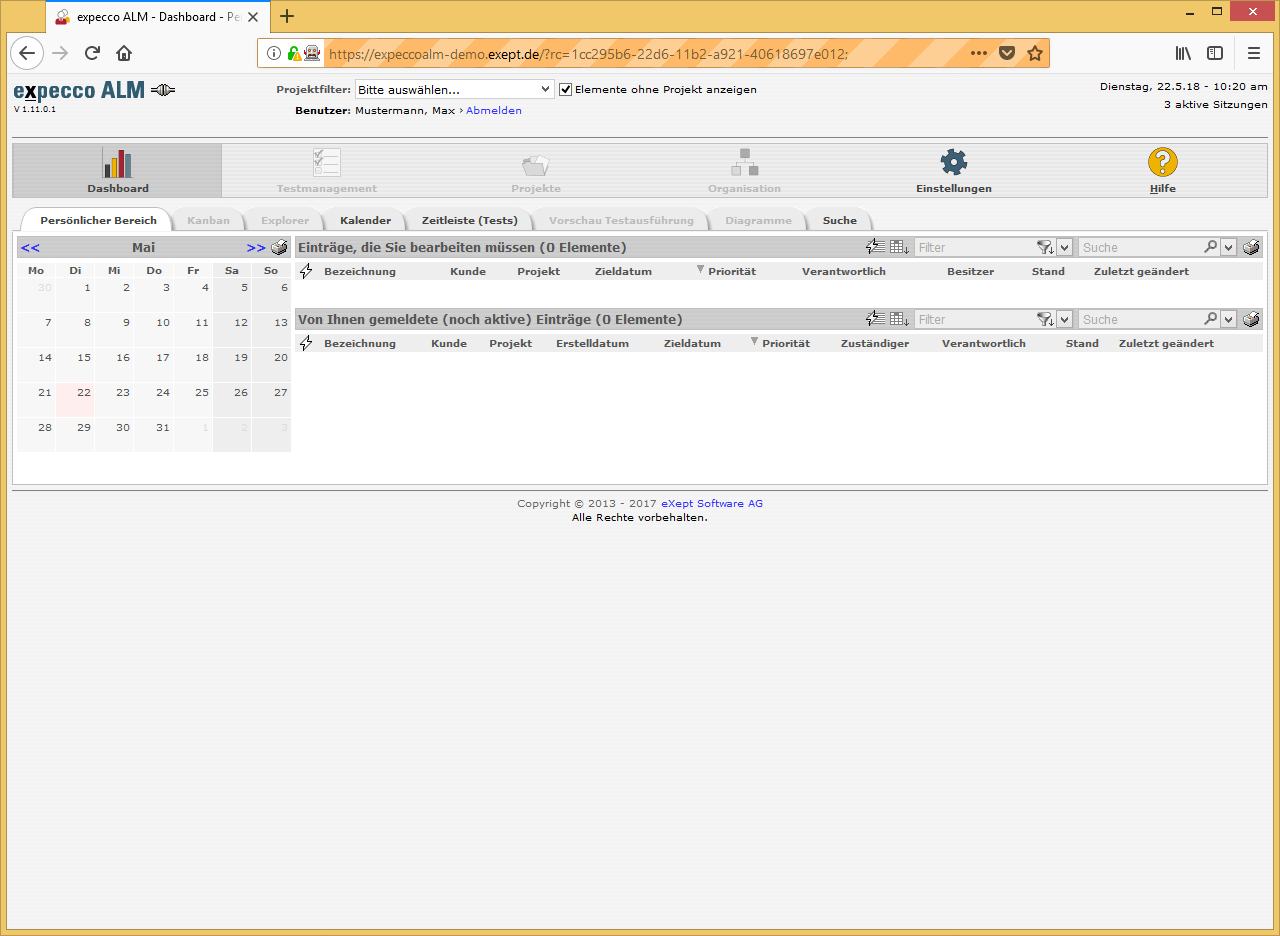
Task: Open the Projektfilter dropdown
Action: click(x=454, y=89)
